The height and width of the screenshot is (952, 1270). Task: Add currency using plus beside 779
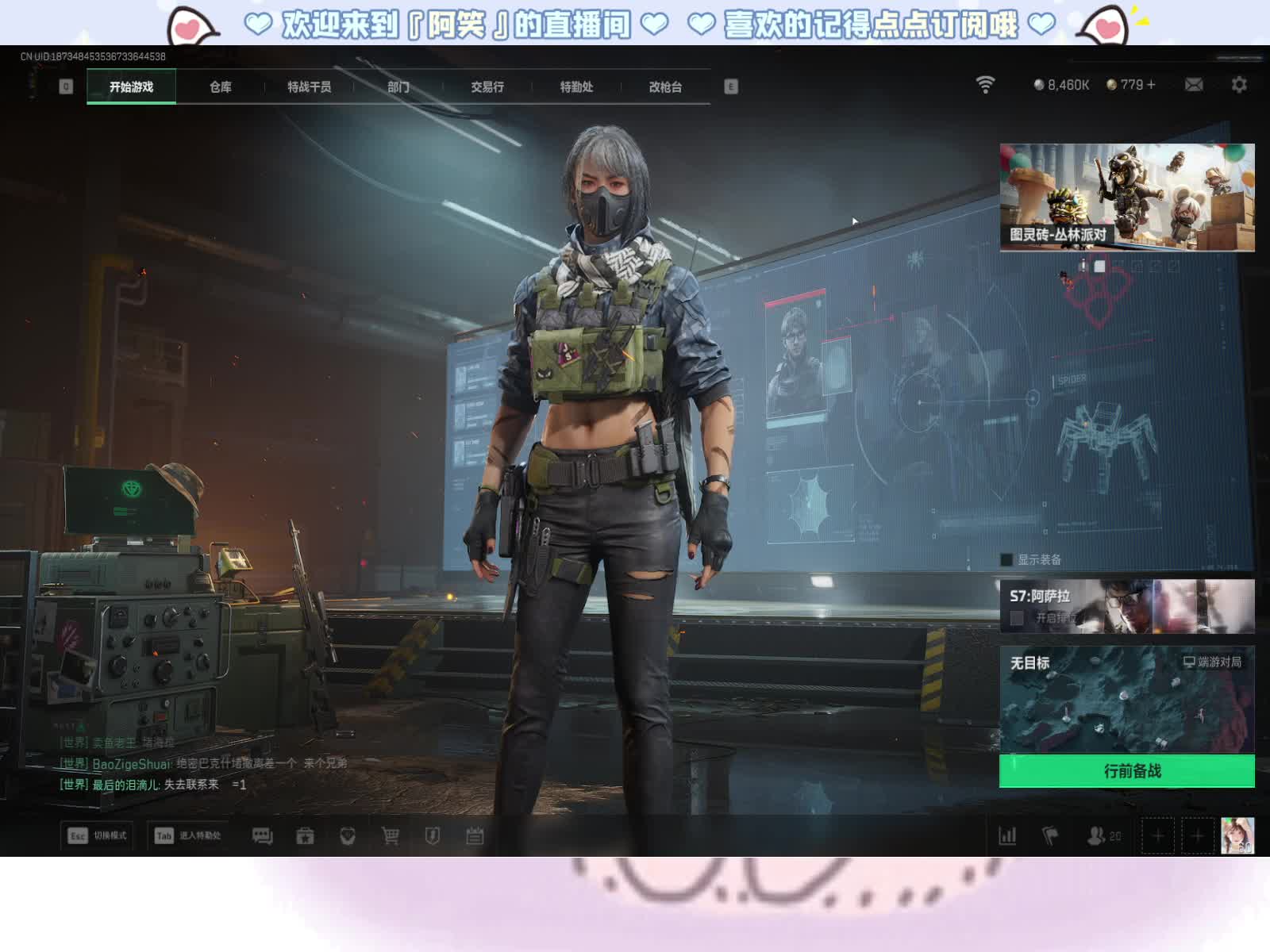(x=1151, y=85)
